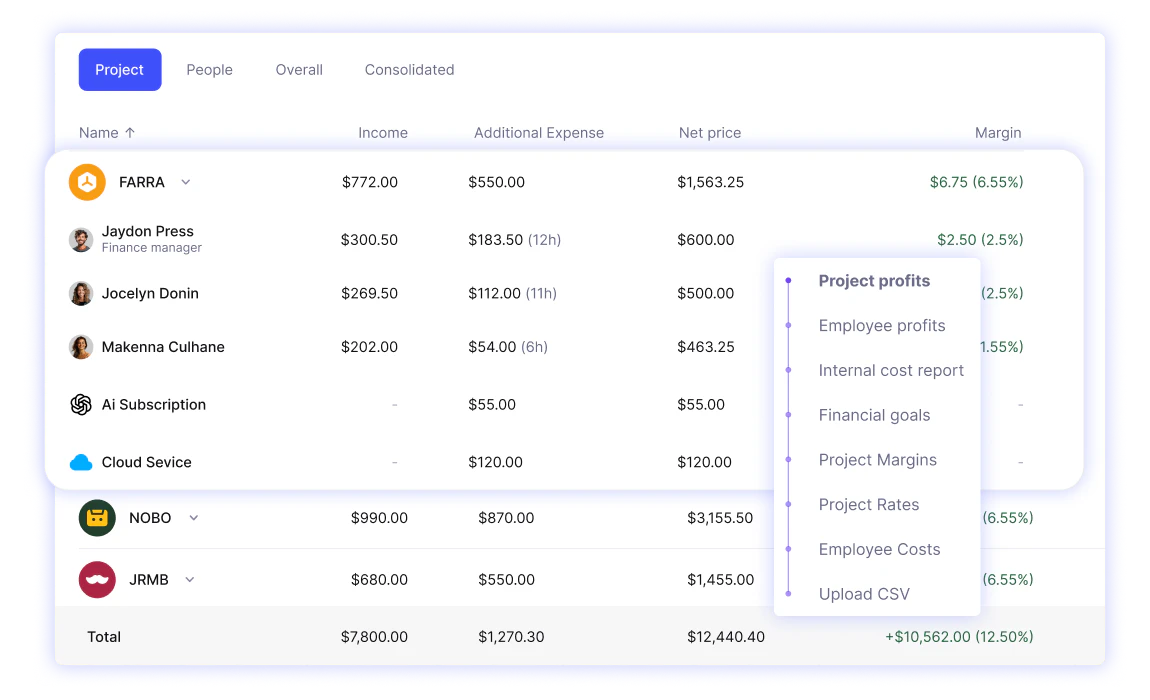Click the Cloud Sevice blue cloud icon
The image size is (1150, 700).
81,462
